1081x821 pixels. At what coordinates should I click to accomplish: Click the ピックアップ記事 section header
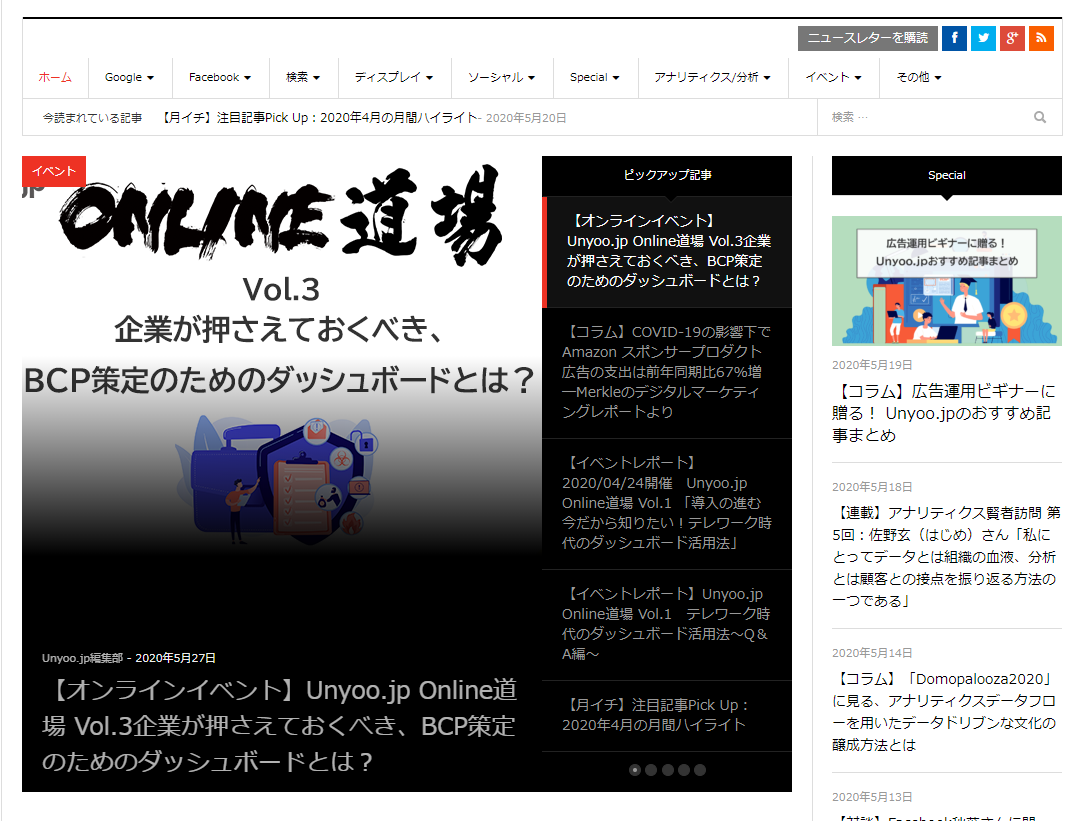(x=667, y=175)
